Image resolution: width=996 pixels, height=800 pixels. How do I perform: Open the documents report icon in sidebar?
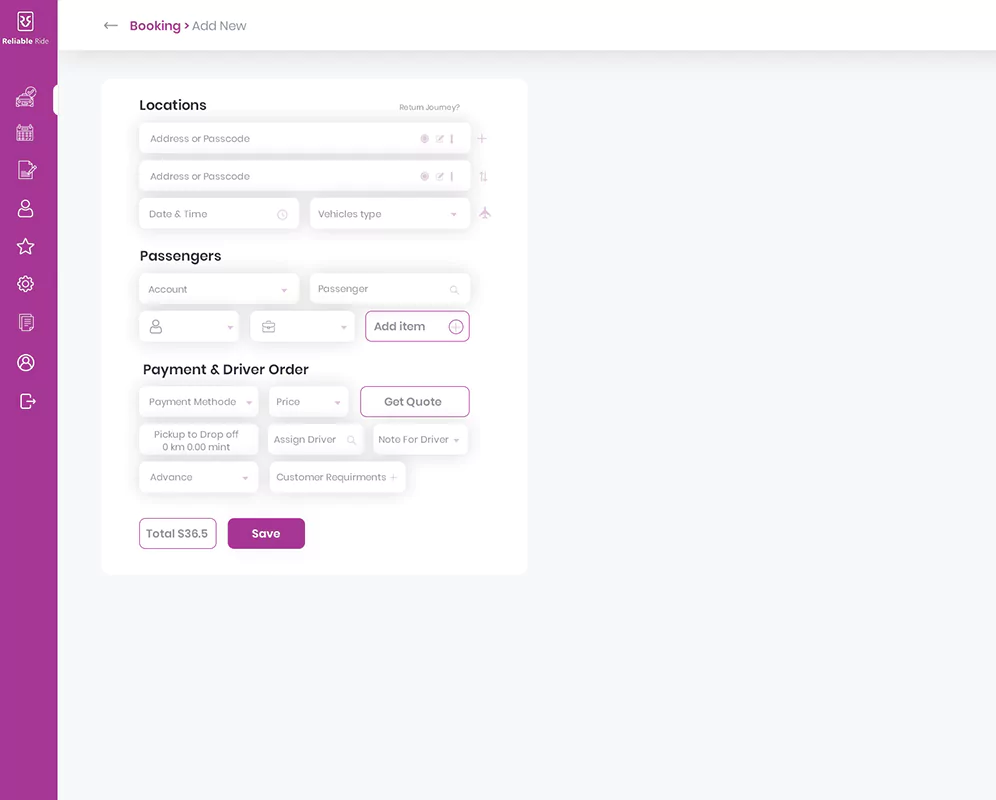coord(26,322)
